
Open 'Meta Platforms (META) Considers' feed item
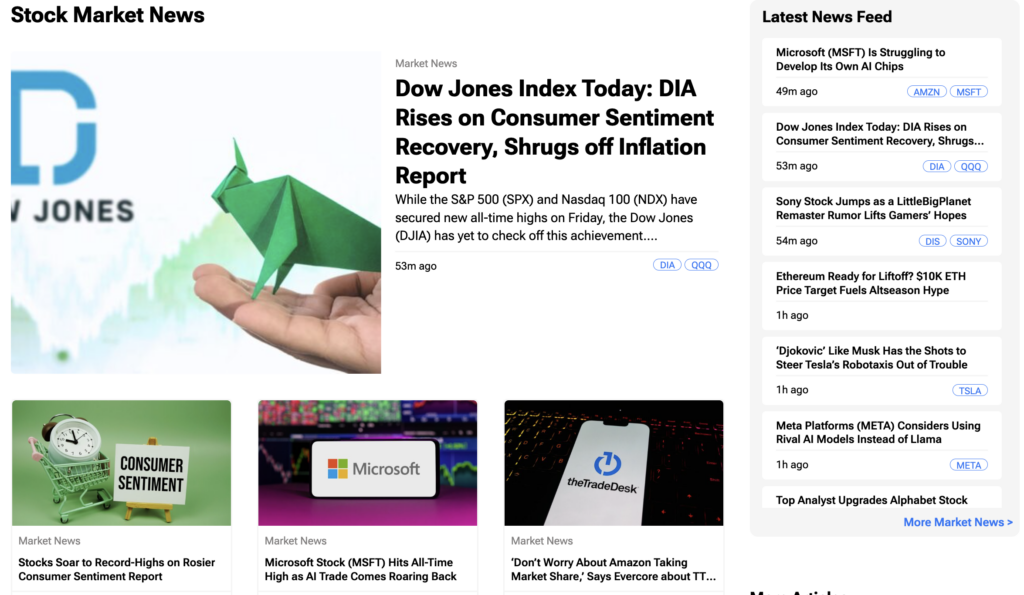[x=878, y=432]
